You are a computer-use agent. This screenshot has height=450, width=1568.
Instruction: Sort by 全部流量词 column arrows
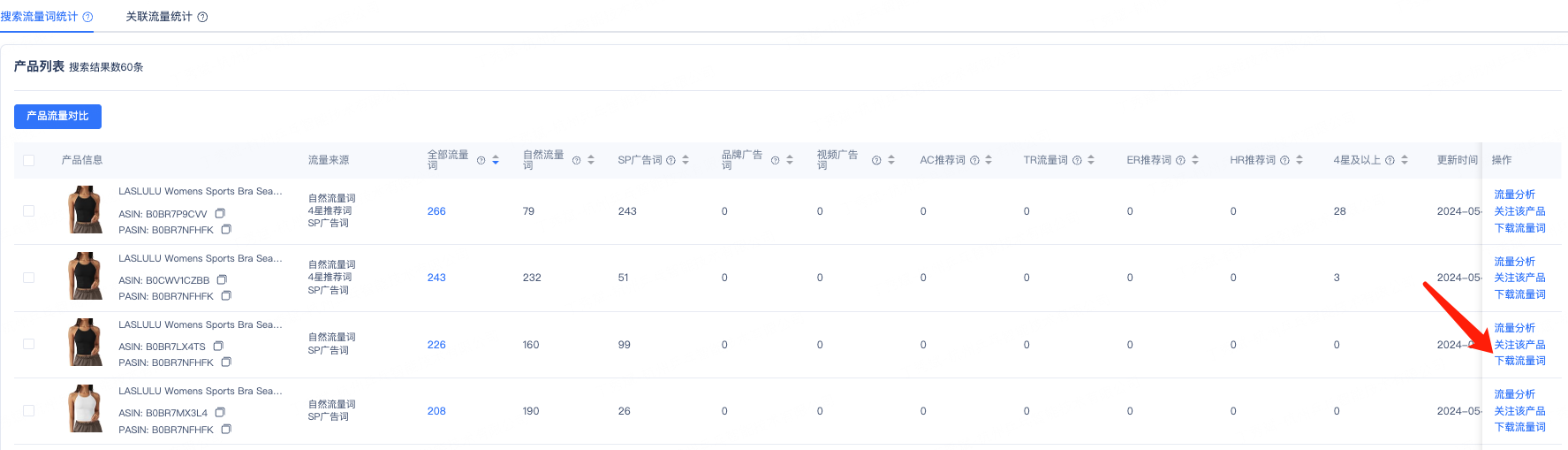pyautogui.click(x=496, y=160)
